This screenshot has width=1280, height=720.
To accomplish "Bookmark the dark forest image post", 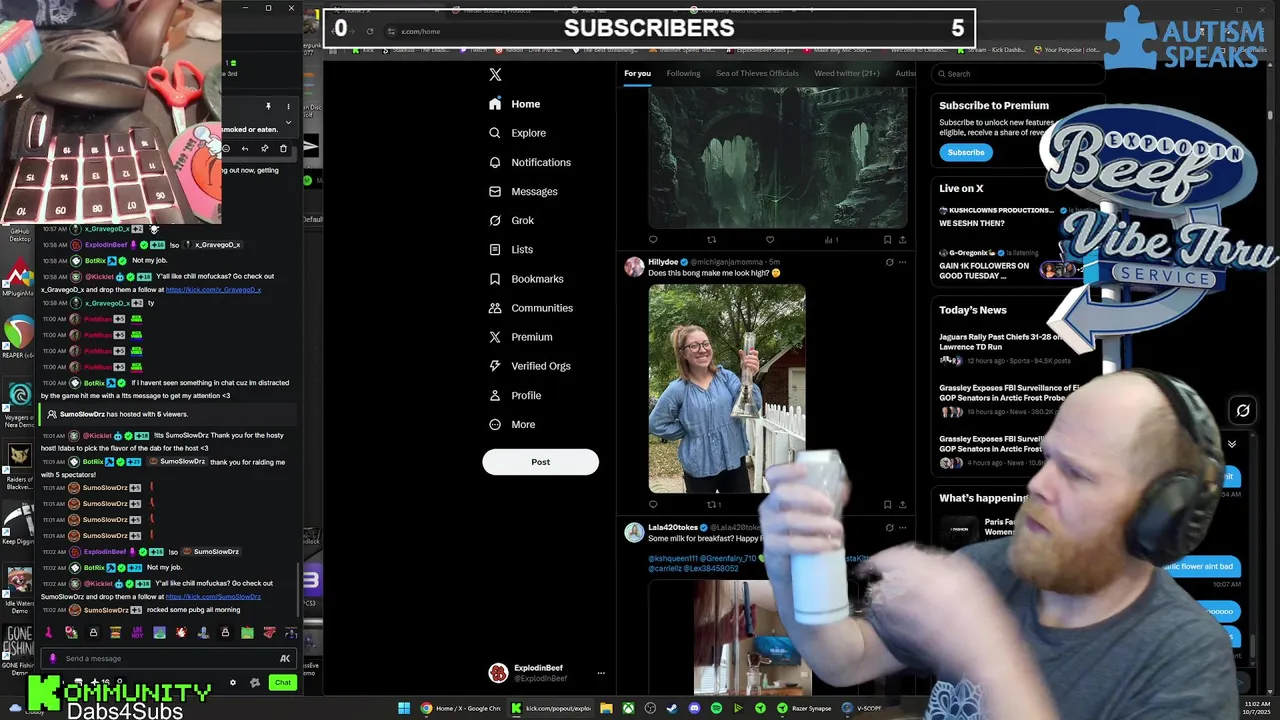I will [887, 240].
